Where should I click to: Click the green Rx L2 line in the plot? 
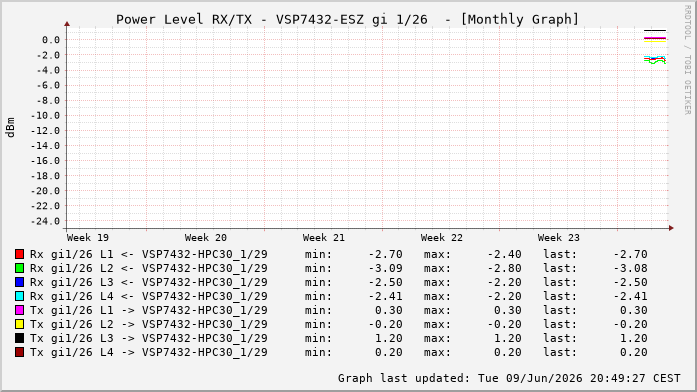656,62
